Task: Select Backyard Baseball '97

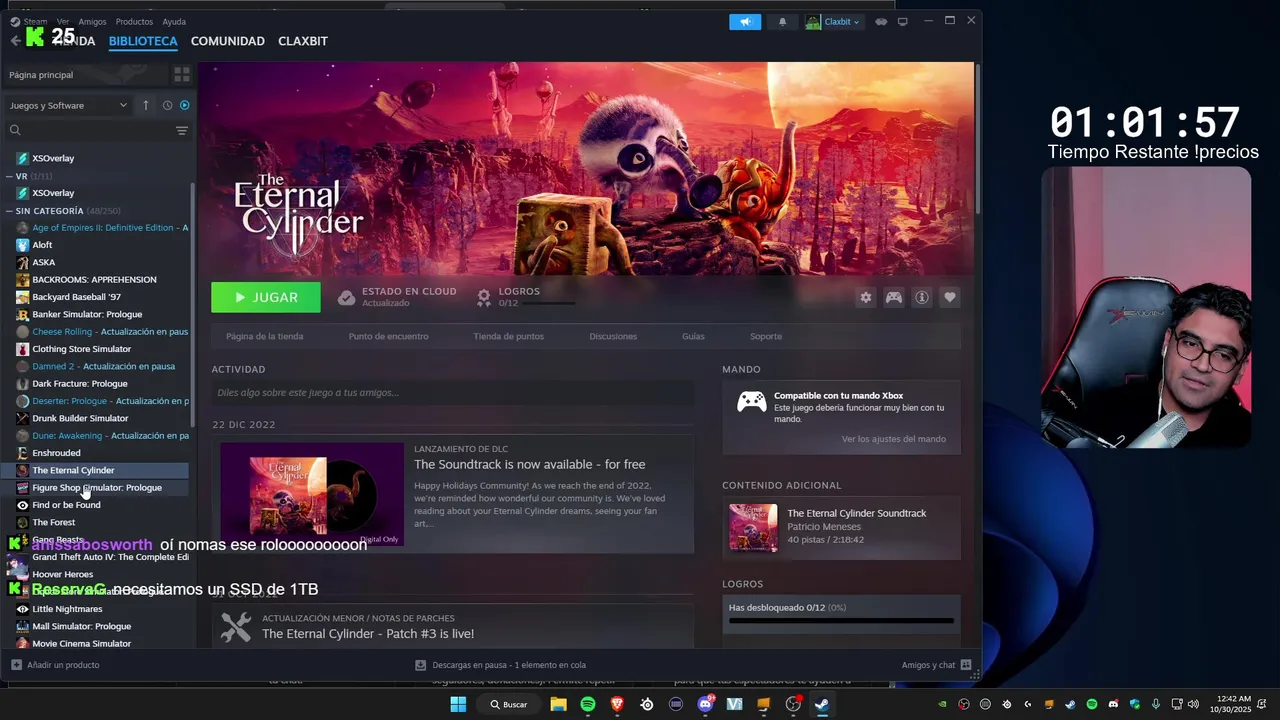Action: (76, 297)
